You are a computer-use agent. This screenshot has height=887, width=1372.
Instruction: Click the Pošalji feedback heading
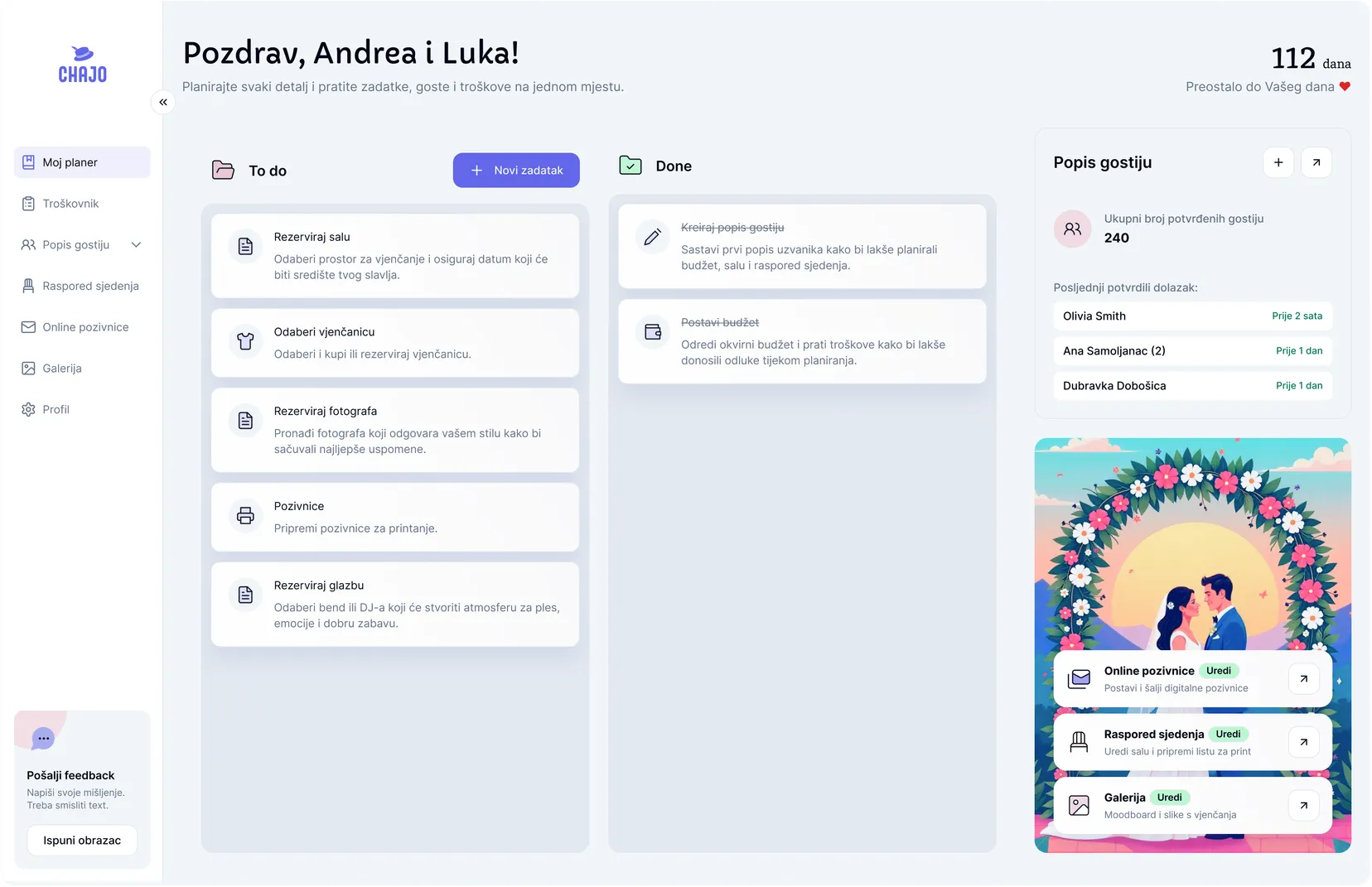point(70,776)
